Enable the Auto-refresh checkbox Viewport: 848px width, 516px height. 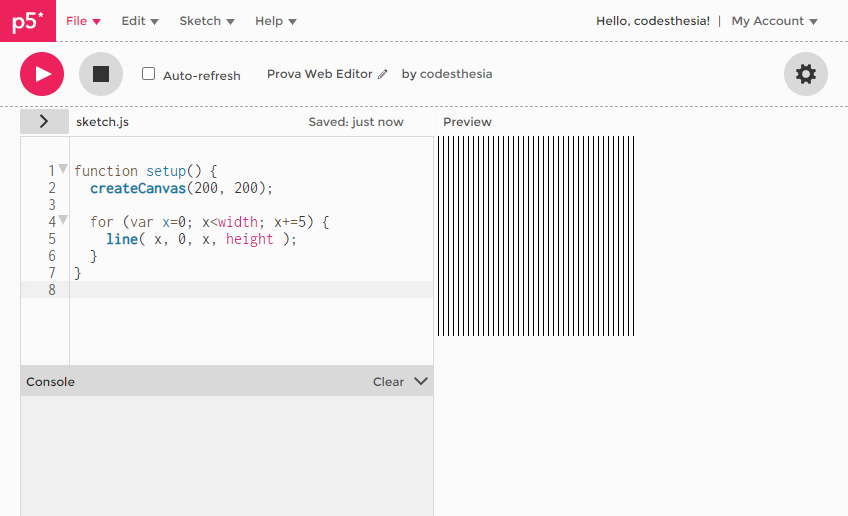(149, 74)
